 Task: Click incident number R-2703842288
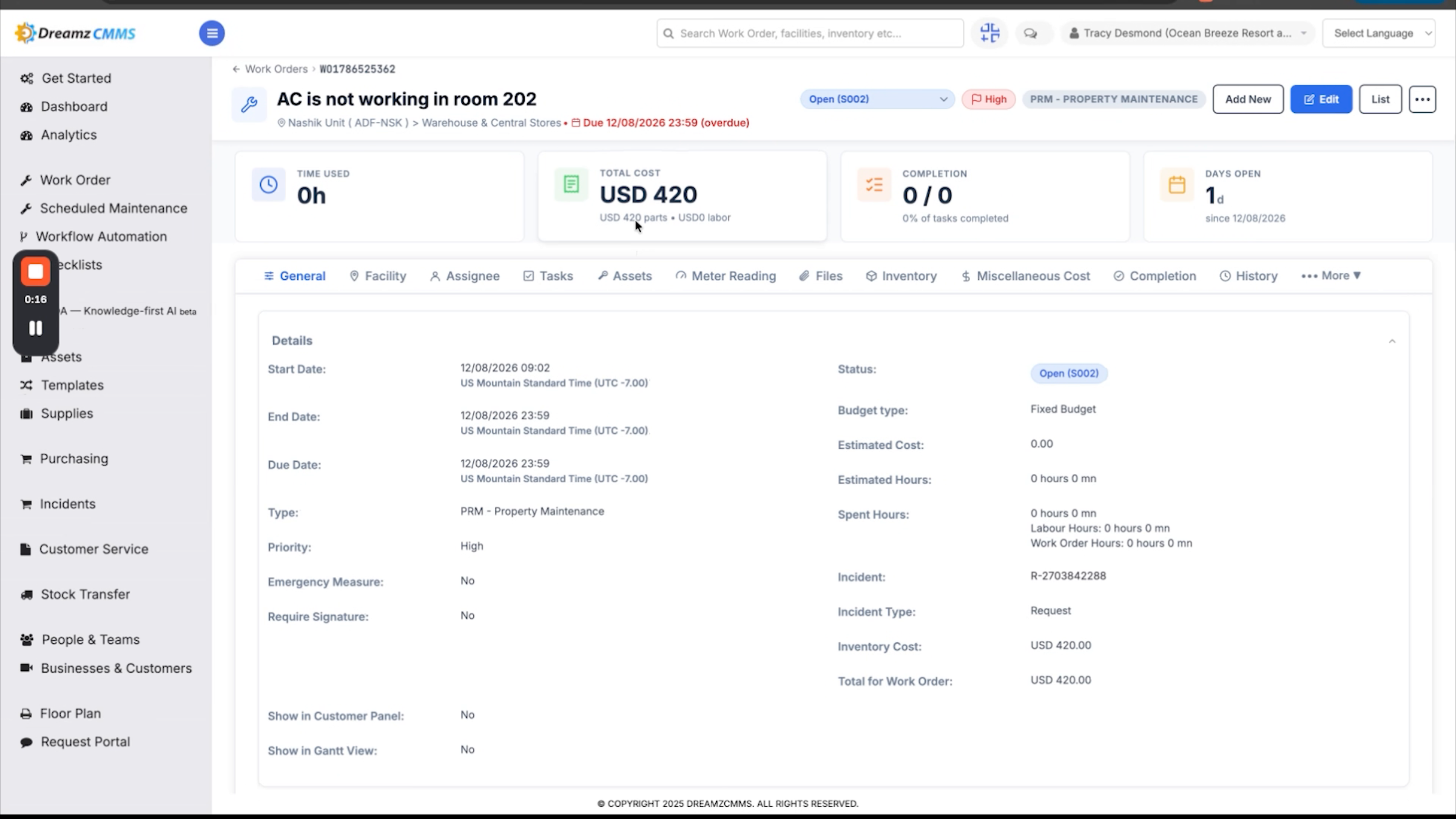pos(1068,576)
